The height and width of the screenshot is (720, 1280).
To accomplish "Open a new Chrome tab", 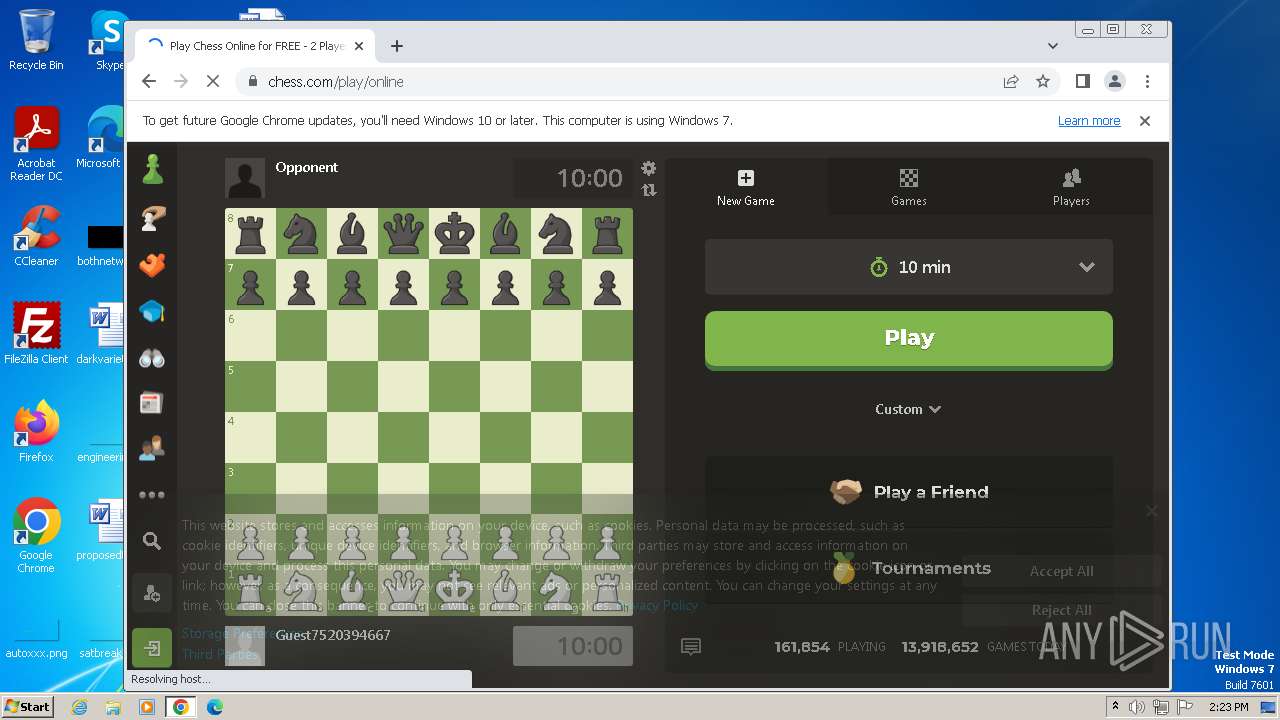I will pos(397,46).
